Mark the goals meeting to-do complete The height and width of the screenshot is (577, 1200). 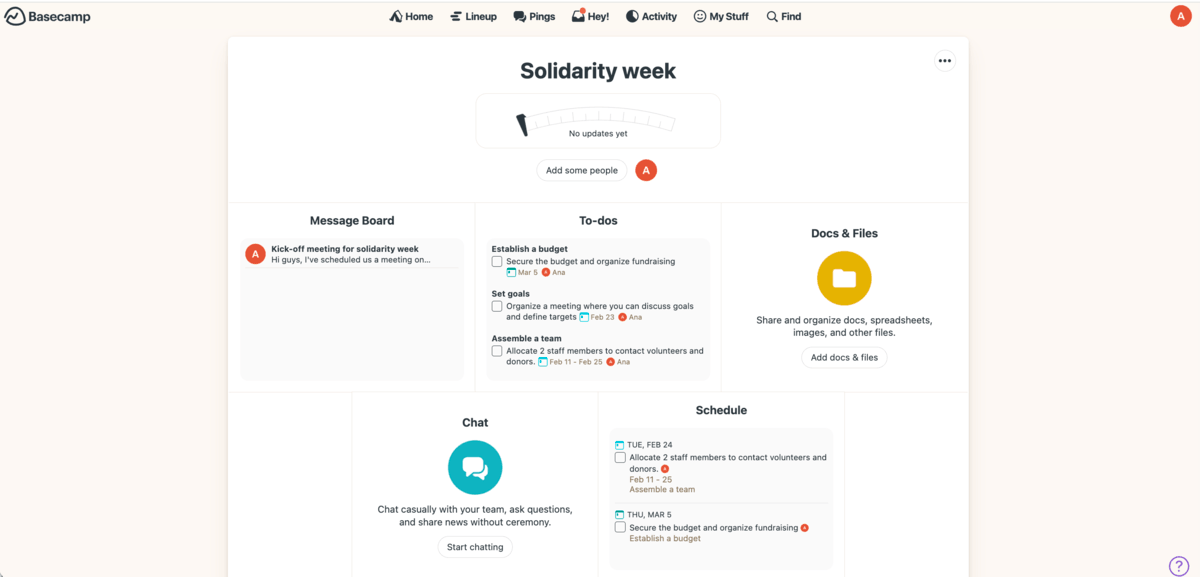click(497, 306)
